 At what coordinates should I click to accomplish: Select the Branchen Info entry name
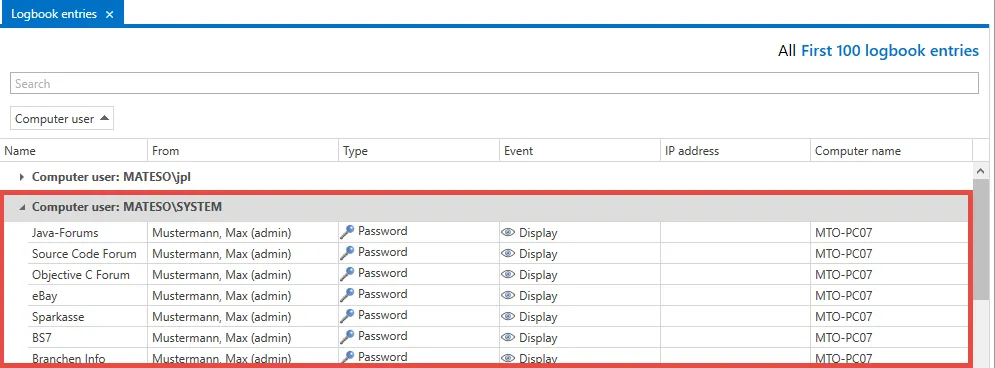[x=69, y=358]
